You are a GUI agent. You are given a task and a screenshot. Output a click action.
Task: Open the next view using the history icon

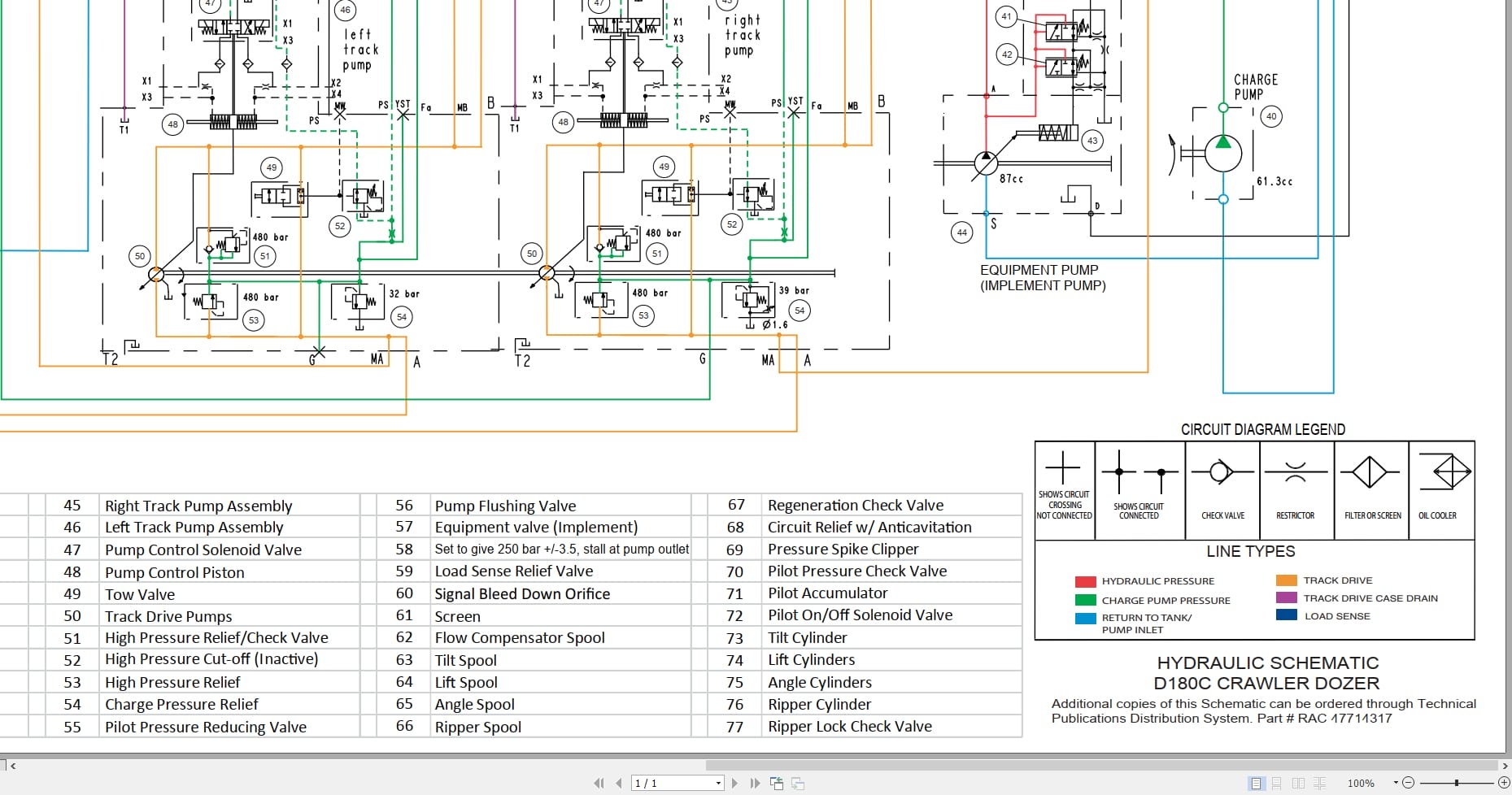[797, 783]
